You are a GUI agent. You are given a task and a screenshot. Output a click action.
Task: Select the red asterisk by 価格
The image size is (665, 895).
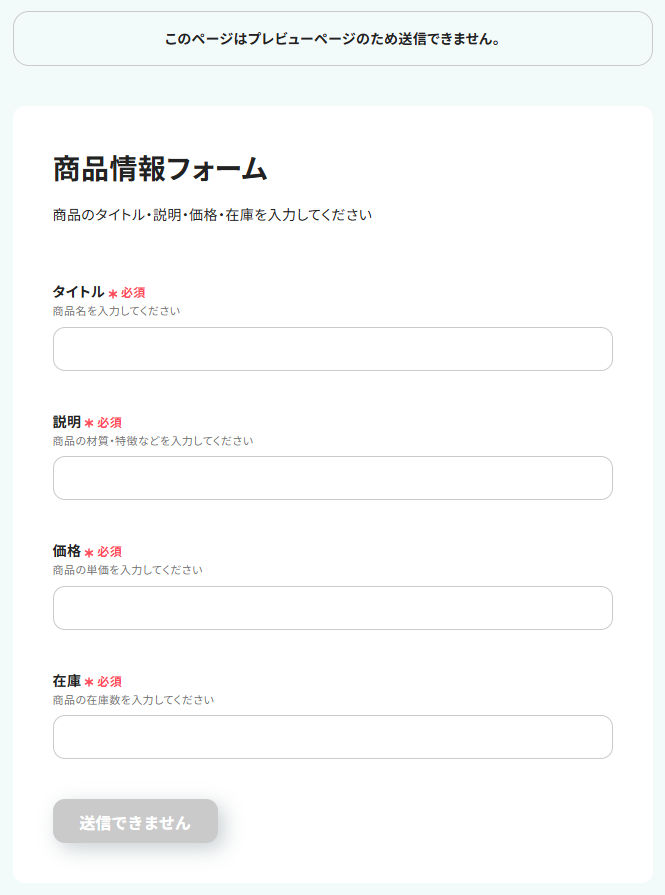(89, 552)
